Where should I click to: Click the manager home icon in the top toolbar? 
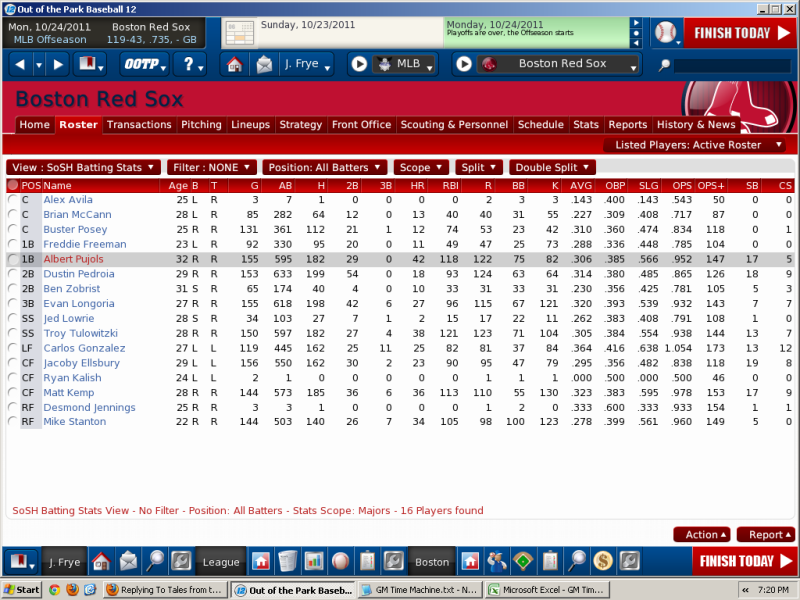click(235, 64)
